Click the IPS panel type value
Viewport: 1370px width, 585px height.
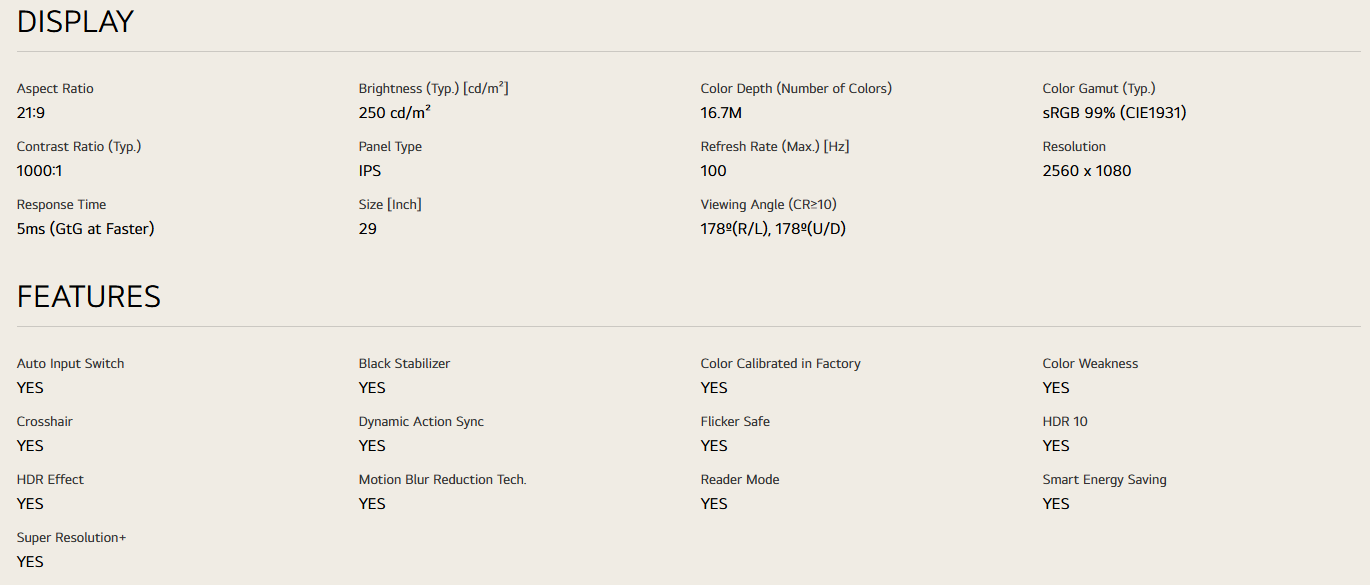370,171
